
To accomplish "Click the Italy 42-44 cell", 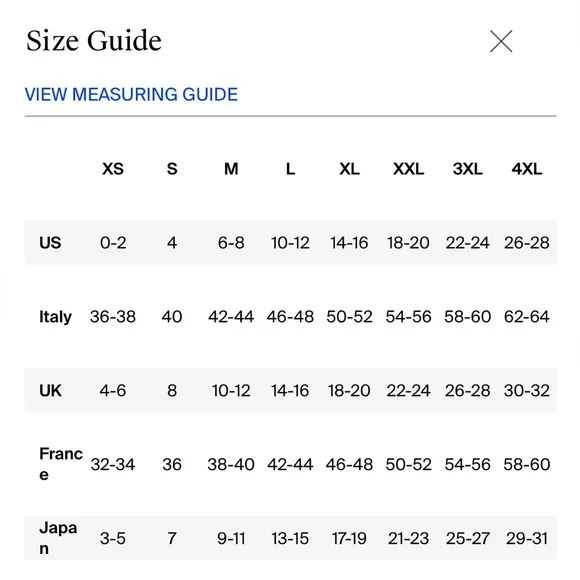I will point(231,317).
